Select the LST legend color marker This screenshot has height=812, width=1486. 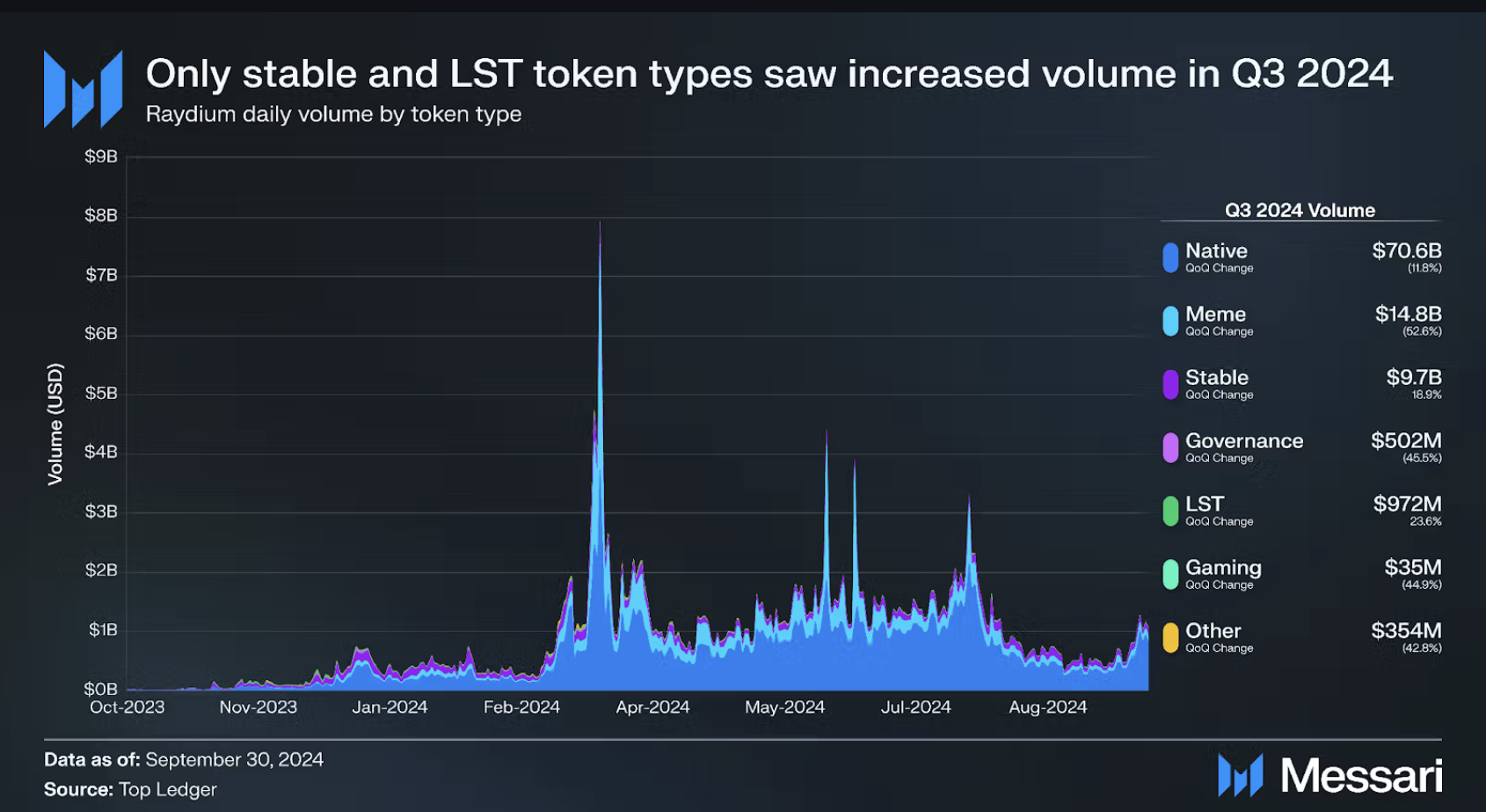point(1169,511)
